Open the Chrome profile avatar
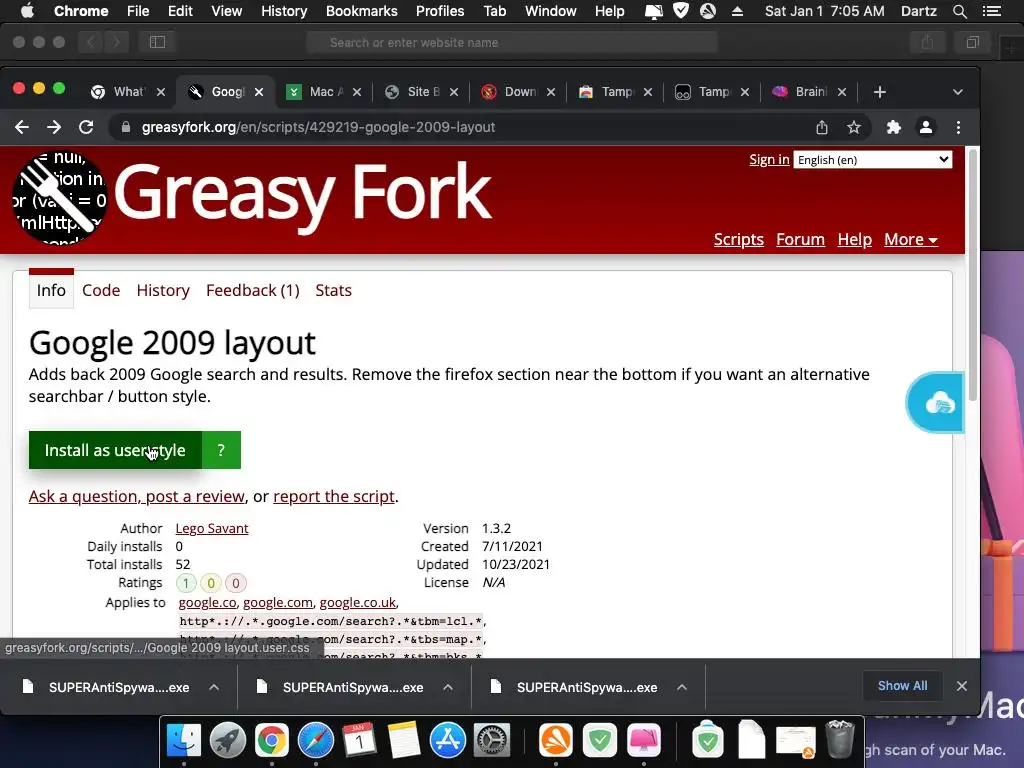The image size is (1024, 768). (925, 127)
